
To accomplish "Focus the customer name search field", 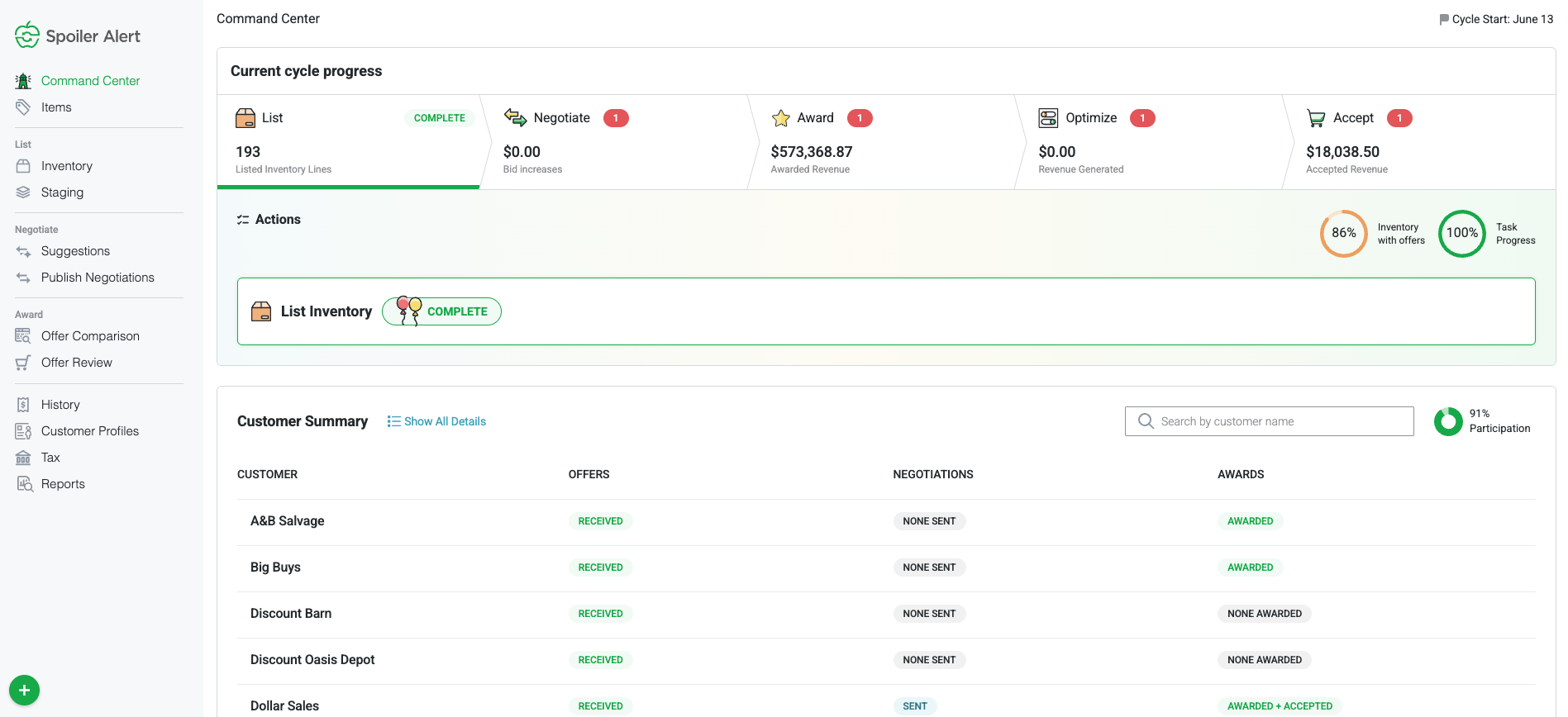I will (1270, 421).
